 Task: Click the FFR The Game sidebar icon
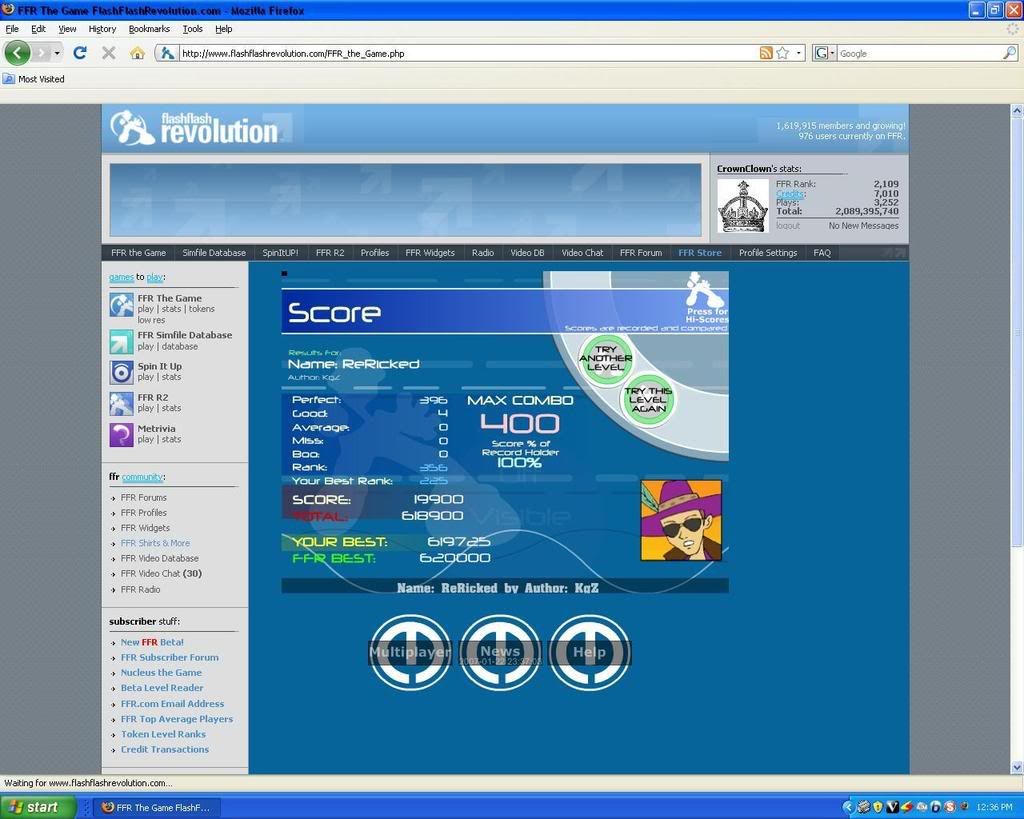(121, 304)
